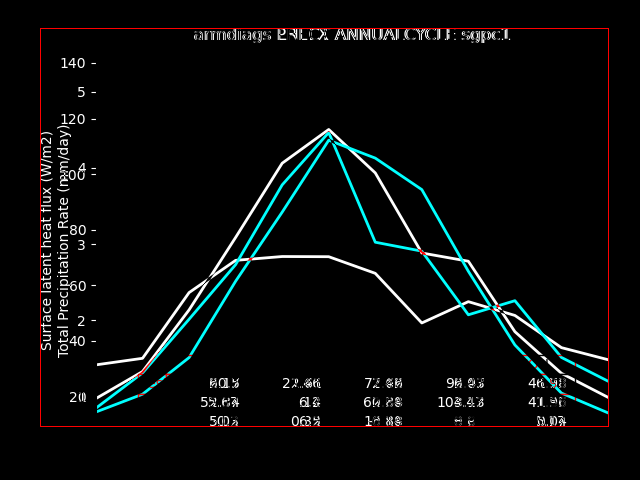
Task: Click the "3" precipitation tick label
Action: 81,244
